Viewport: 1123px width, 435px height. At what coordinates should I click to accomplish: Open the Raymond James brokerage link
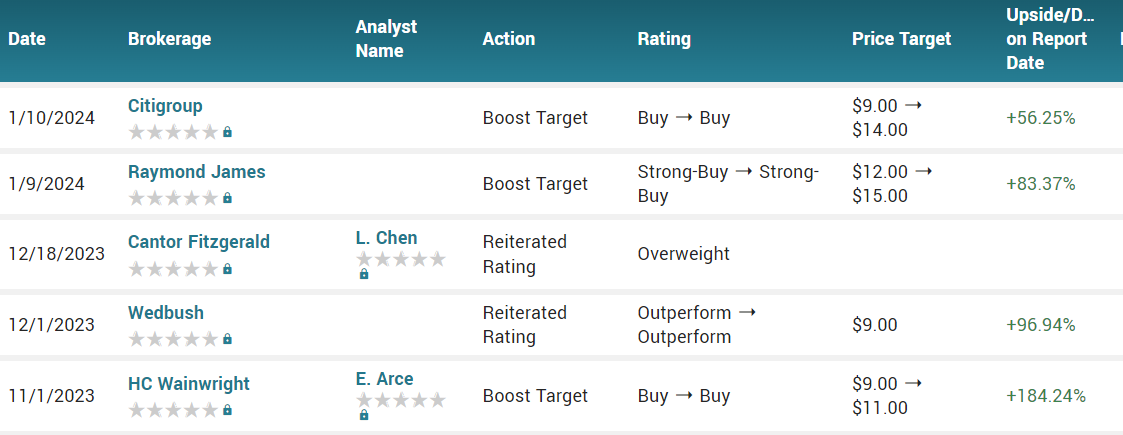pos(197,172)
